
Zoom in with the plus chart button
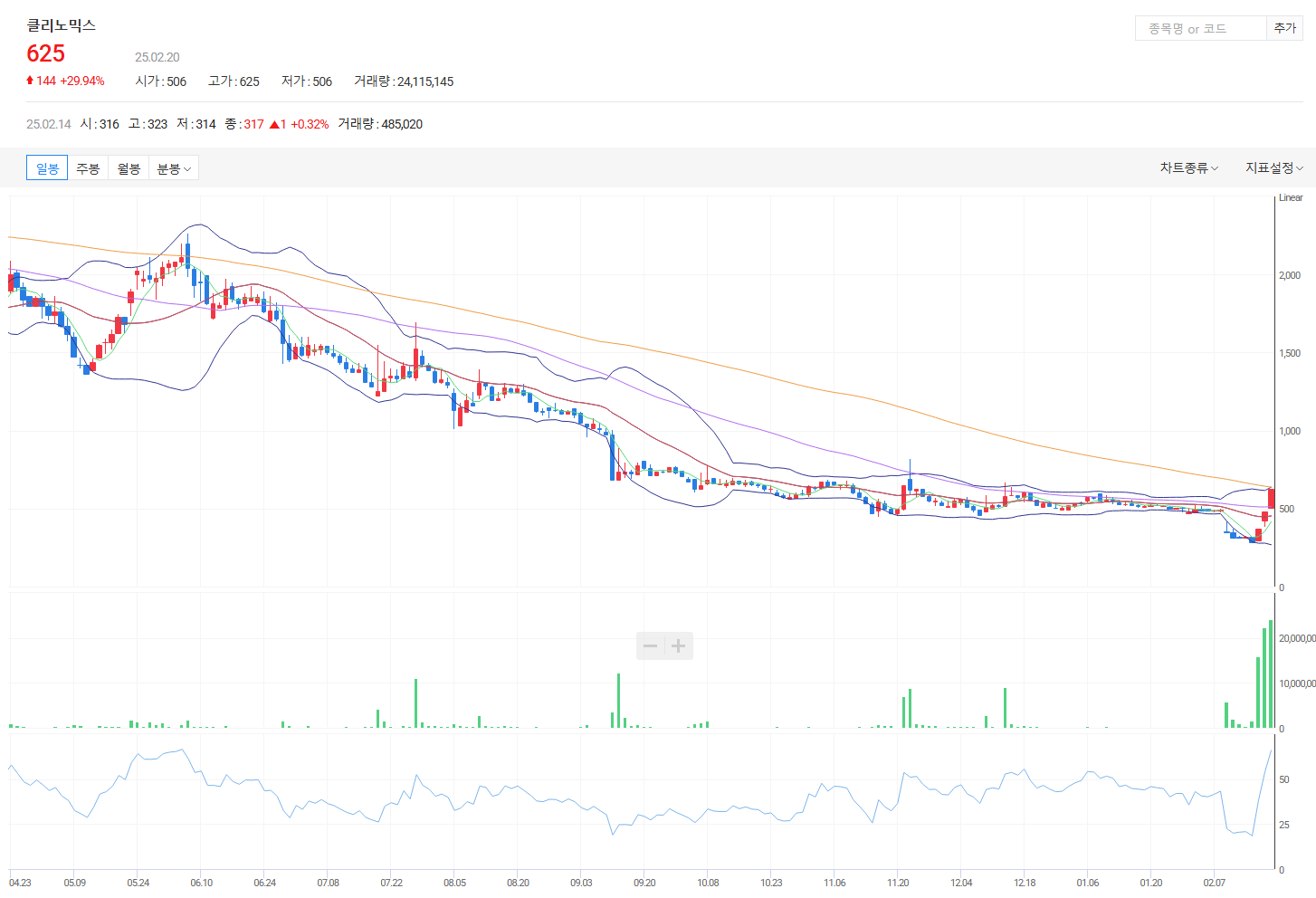(x=679, y=645)
